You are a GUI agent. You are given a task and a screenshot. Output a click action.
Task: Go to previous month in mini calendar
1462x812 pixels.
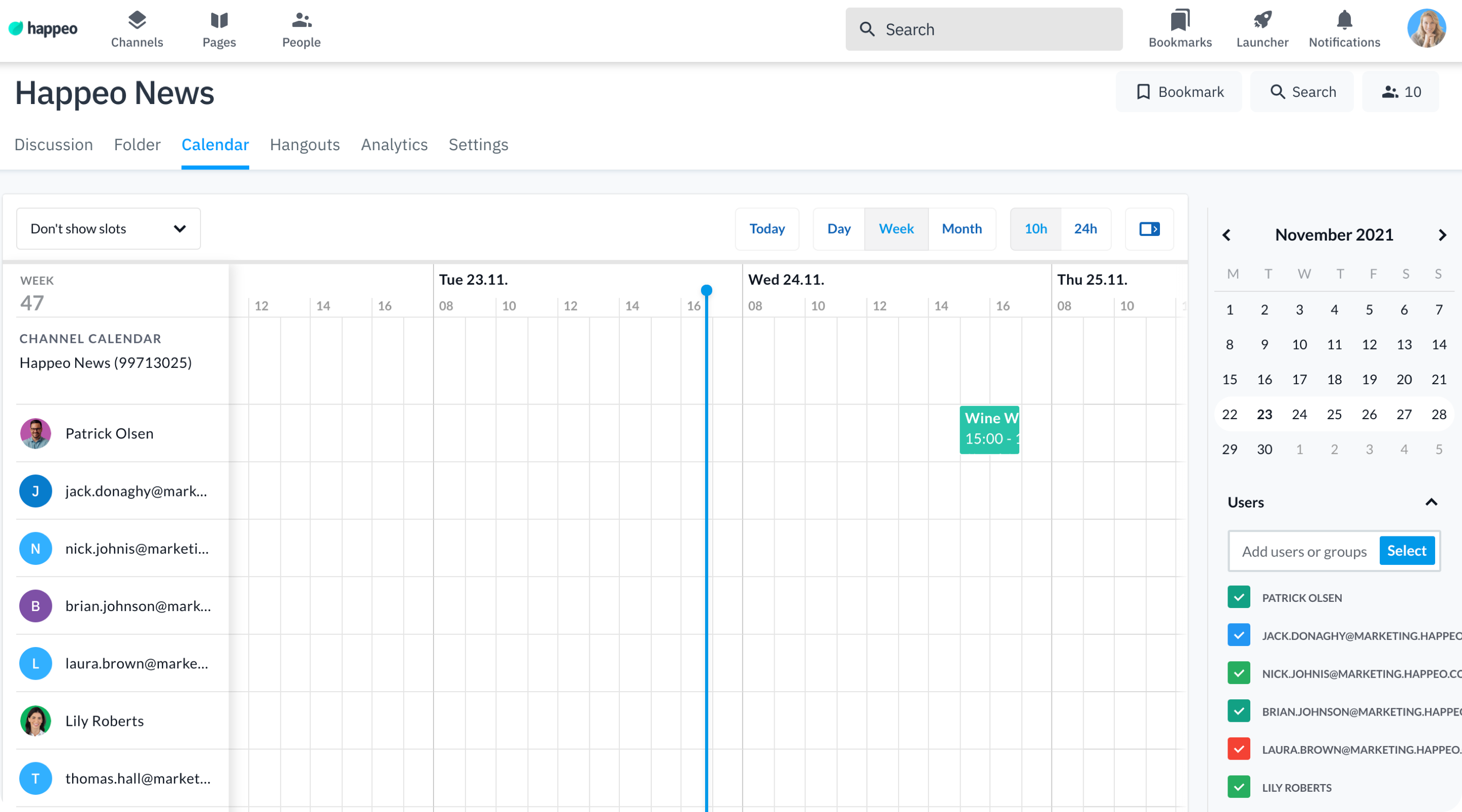click(x=1226, y=235)
